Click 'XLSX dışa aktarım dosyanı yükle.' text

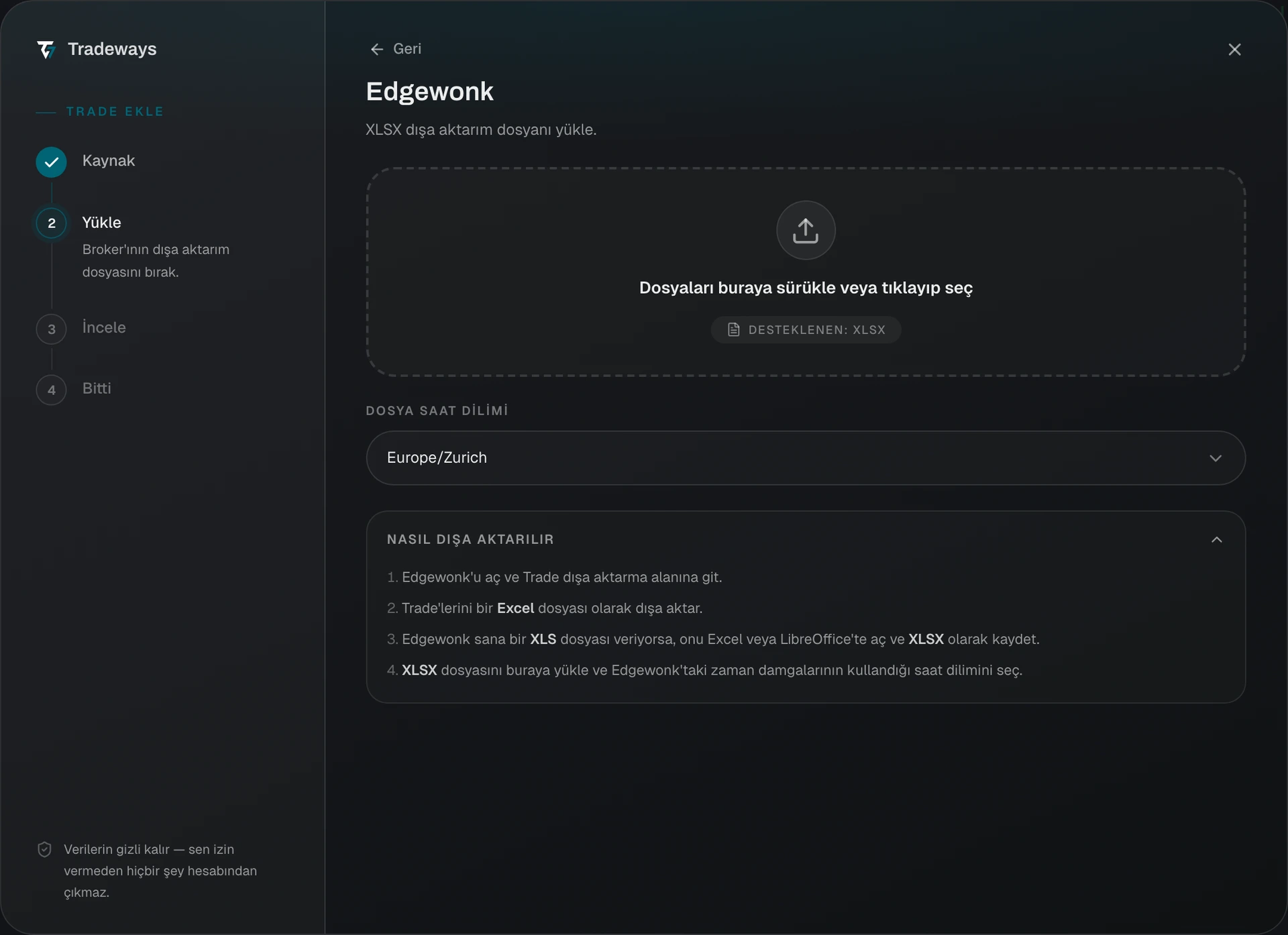pyautogui.click(x=481, y=129)
